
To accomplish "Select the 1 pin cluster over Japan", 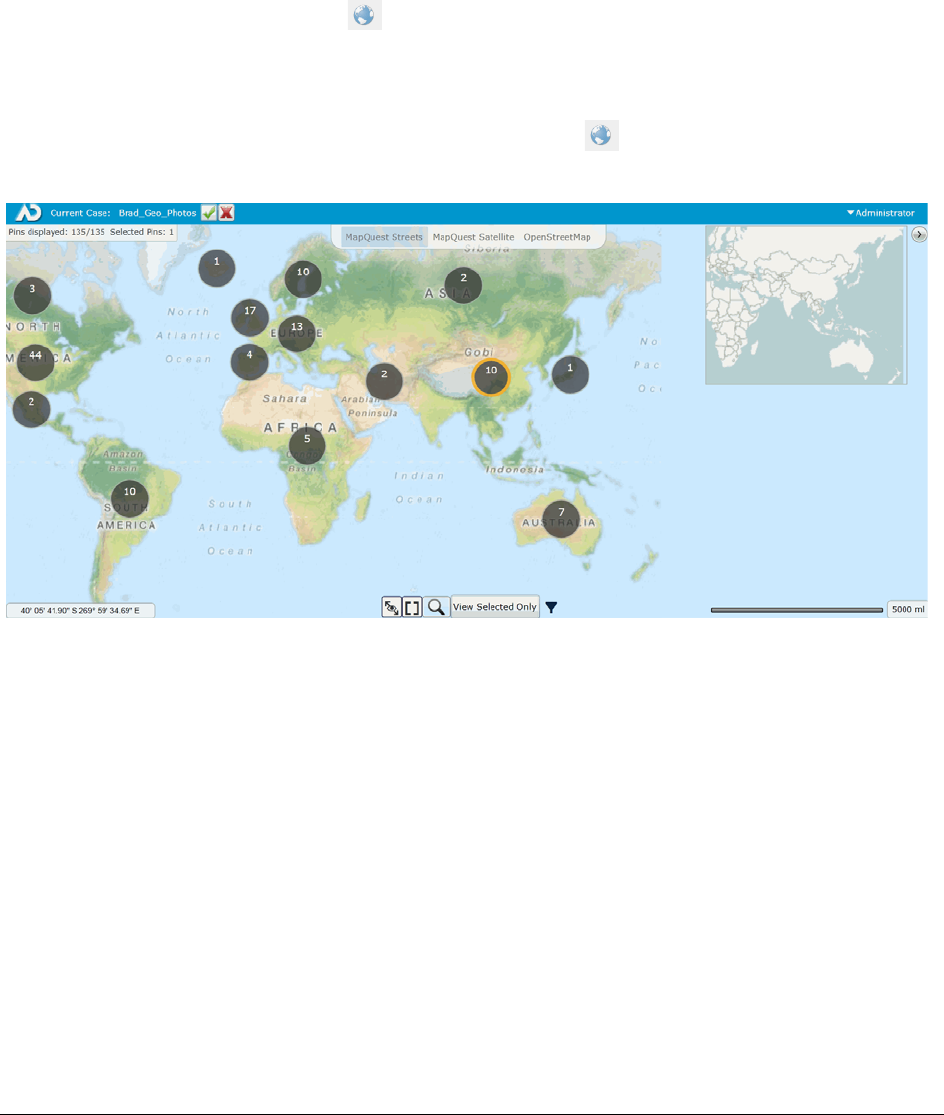I will coord(570,375).
